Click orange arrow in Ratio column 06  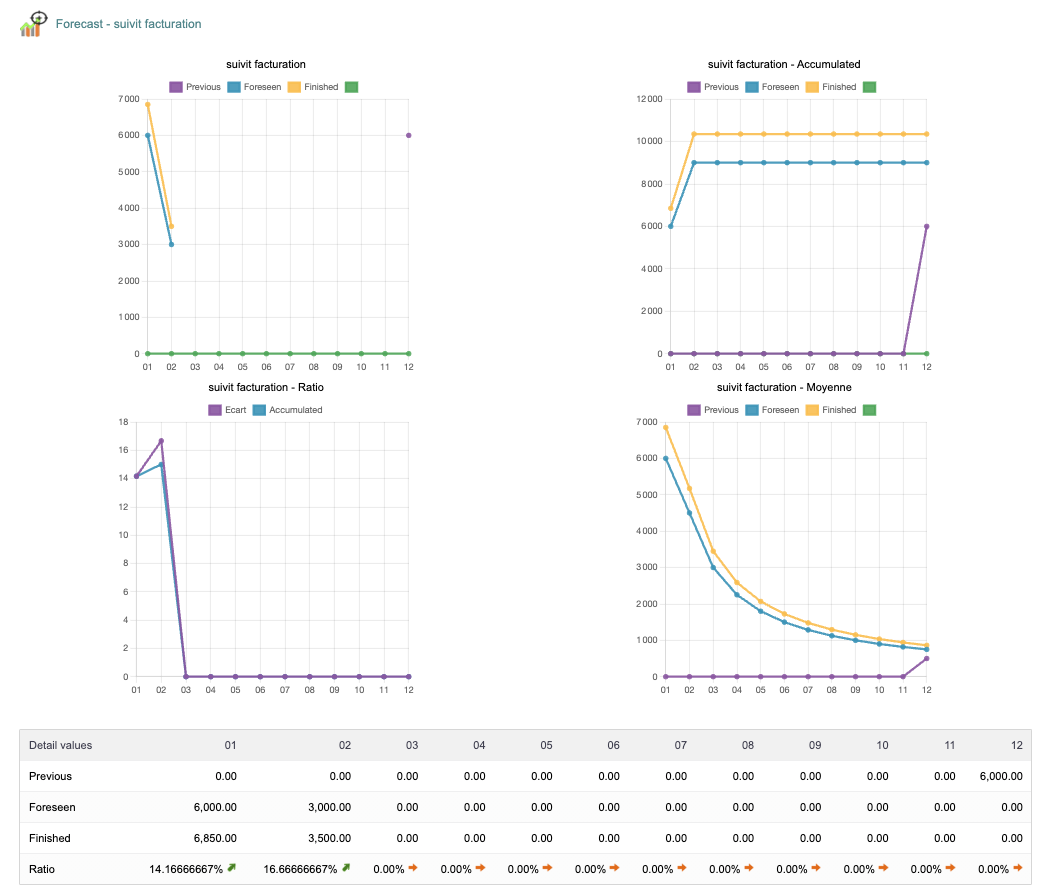pyautogui.click(x=614, y=868)
